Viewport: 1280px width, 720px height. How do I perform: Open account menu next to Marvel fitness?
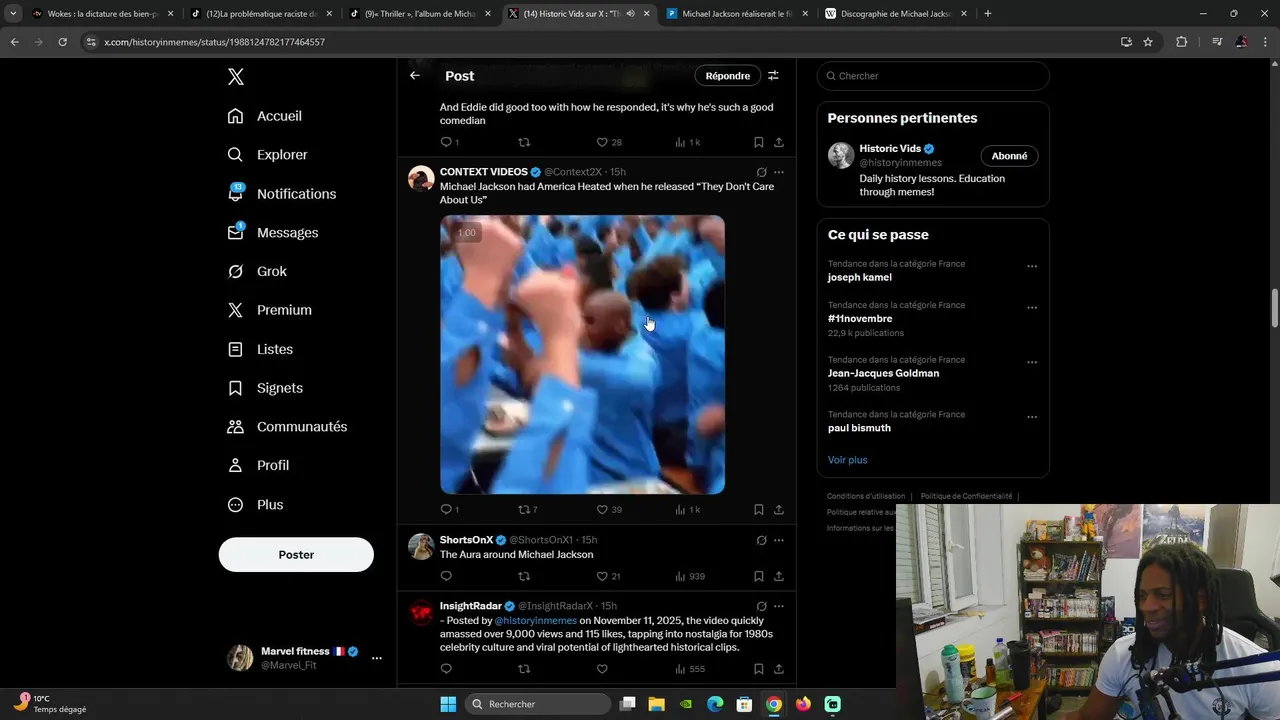click(377, 658)
